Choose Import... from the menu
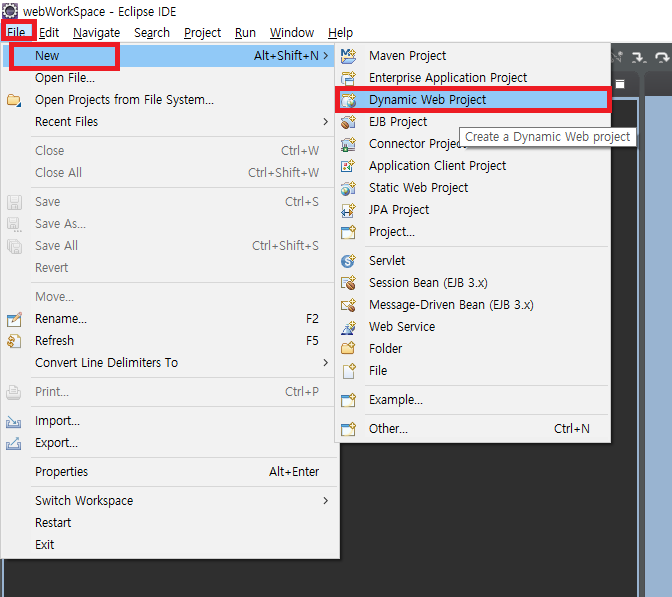The width and height of the screenshot is (672, 597). point(169,421)
